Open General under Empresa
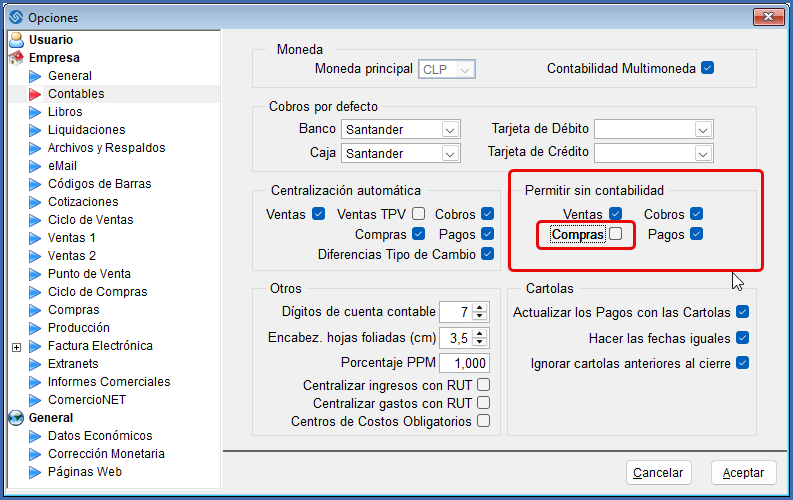Image resolution: width=793 pixels, height=500 pixels. point(70,76)
